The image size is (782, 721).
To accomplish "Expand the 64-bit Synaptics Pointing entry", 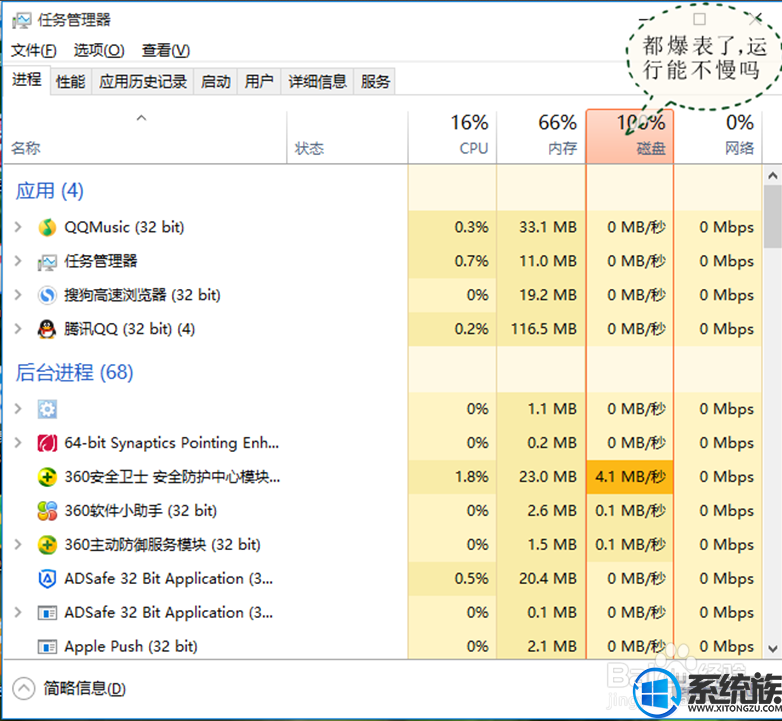I will [18, 443].
